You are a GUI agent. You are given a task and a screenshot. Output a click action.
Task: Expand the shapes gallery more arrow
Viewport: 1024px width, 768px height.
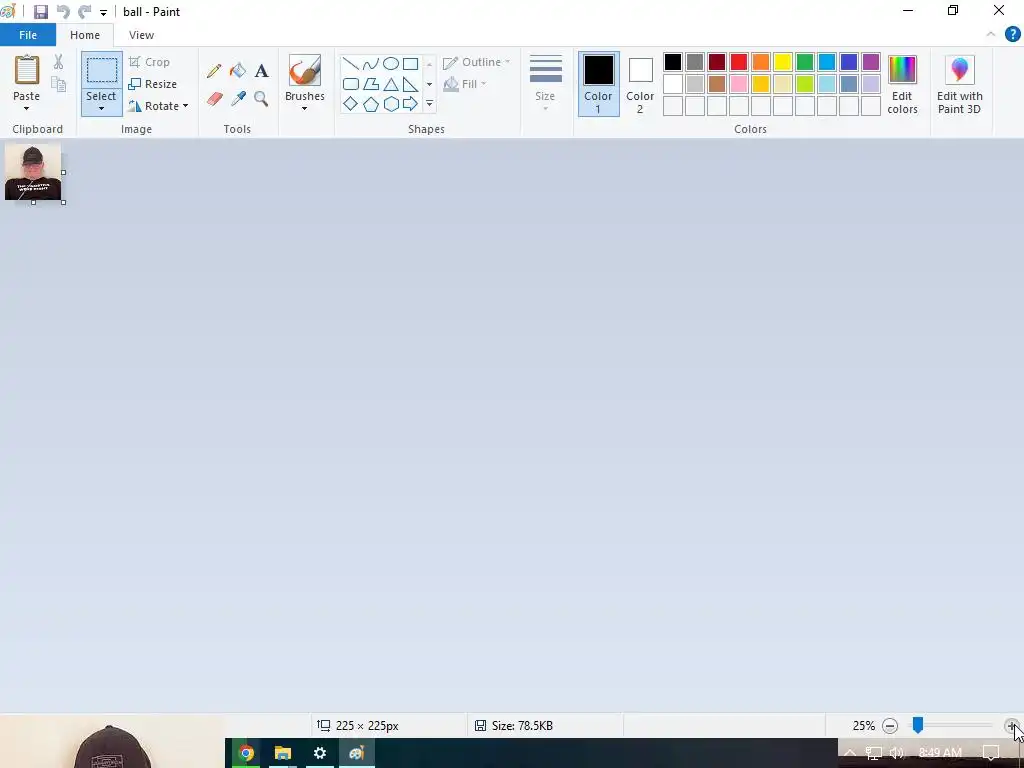pos(429,104)
